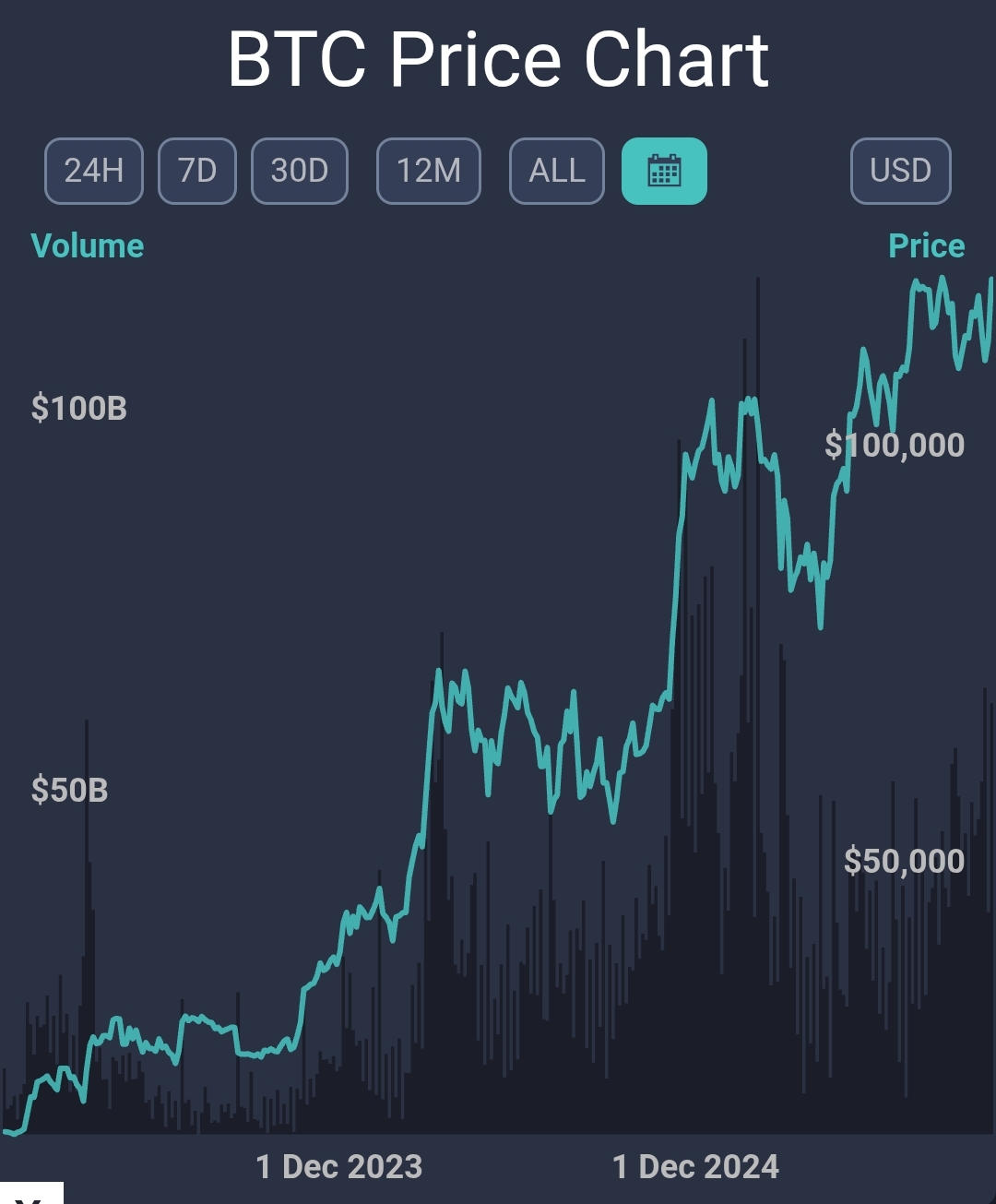Screen dimensions: 996x1204
Task: Display the ALL time history
Action: 557,171
